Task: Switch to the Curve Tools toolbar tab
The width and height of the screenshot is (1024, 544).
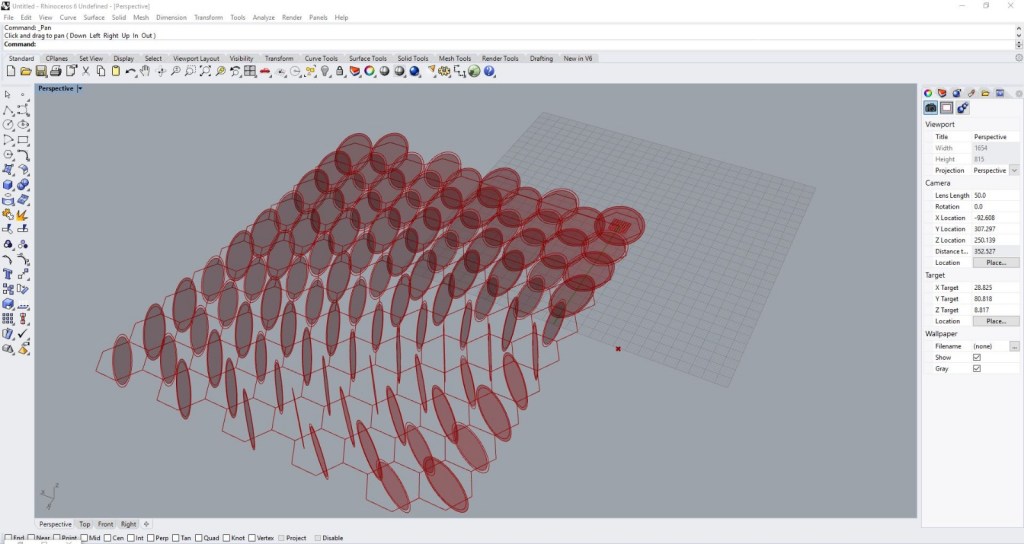Action: (x=321, y=58)
